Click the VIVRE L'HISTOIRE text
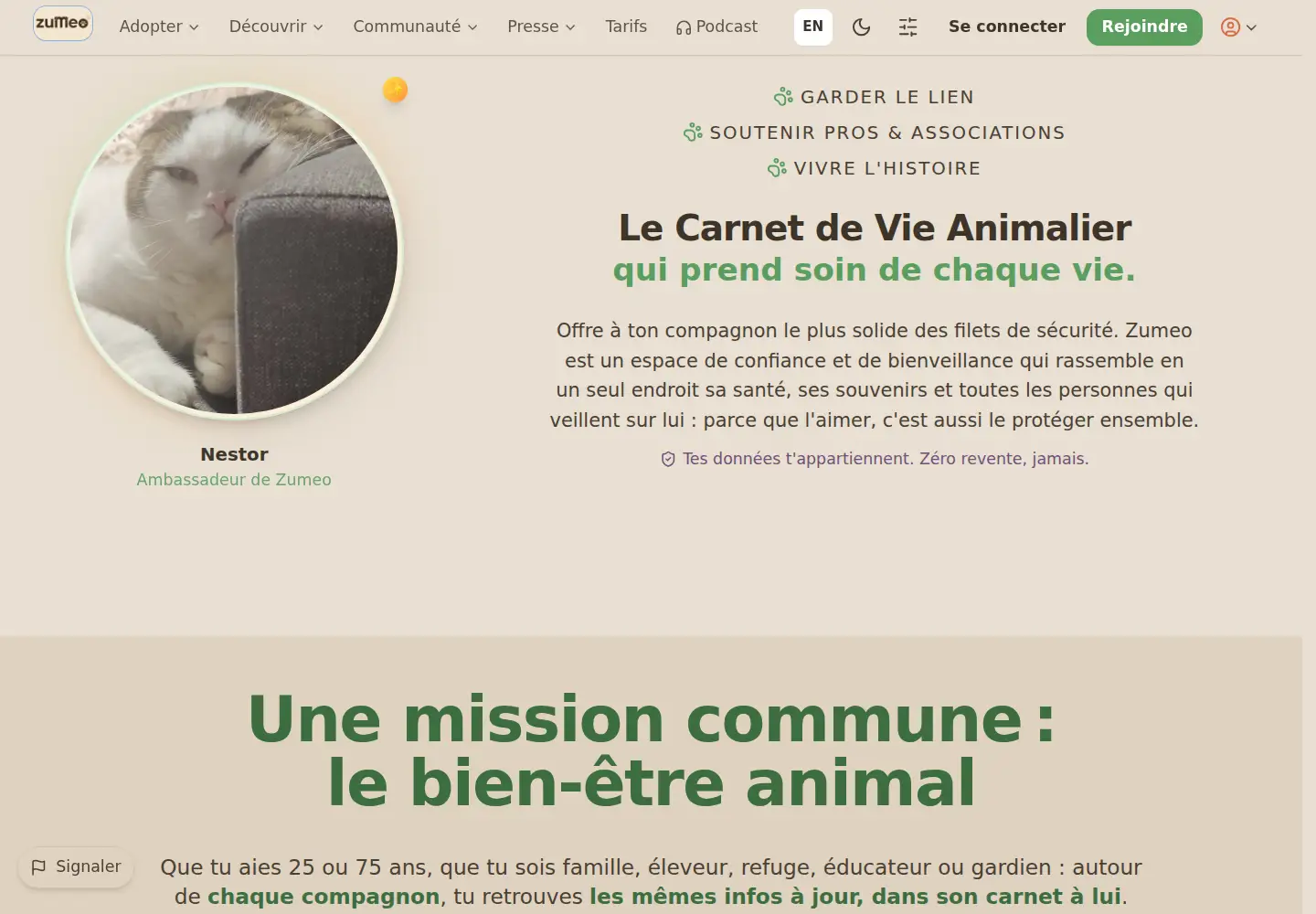The height and width of the screenshot is (914, 1316). click(x=887, y=168)
